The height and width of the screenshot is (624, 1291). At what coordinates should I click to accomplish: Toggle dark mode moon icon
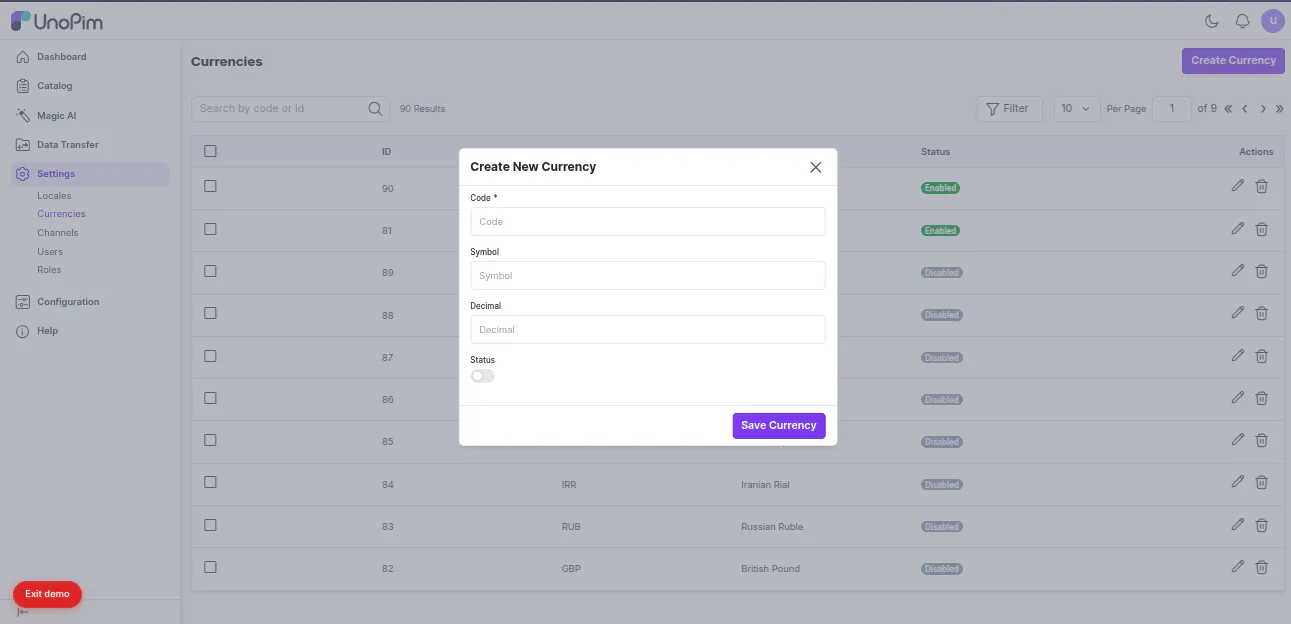[1212, 21]
